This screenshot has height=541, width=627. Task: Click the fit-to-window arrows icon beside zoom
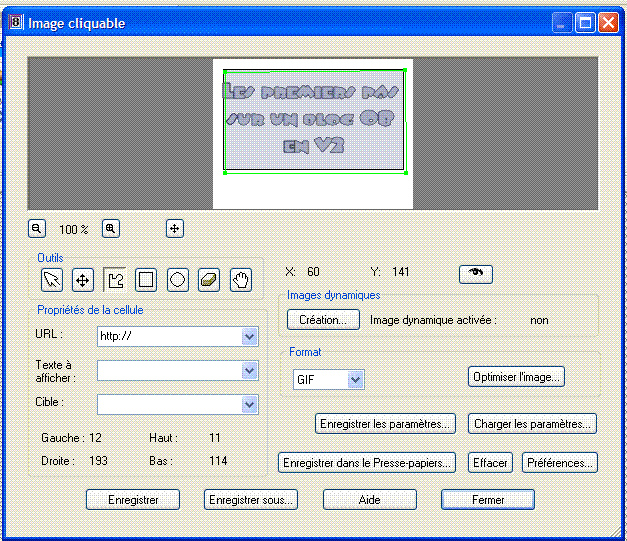[174, 228]
